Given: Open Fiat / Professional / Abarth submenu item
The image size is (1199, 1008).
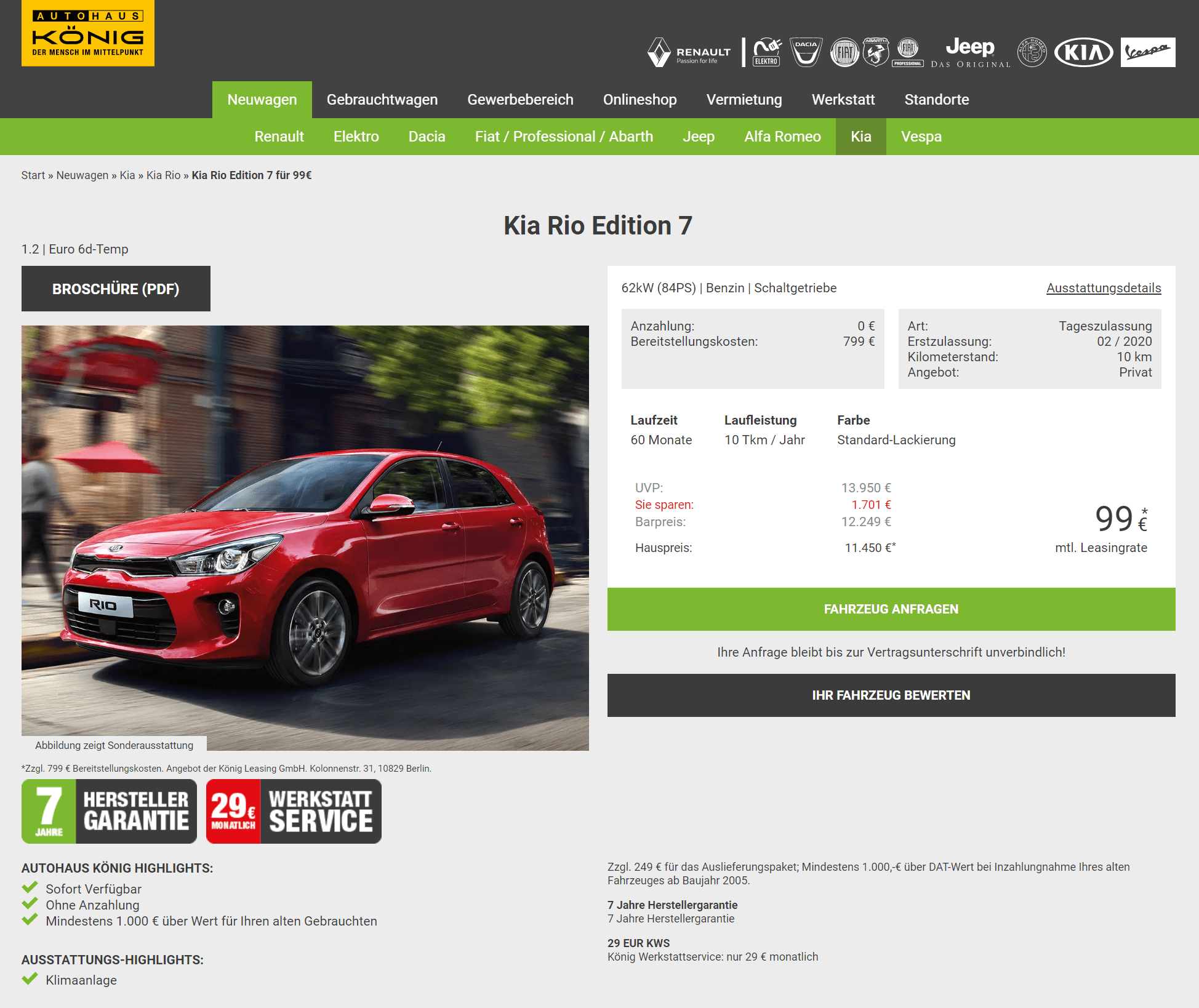Looking at the screenshot, I should [564, 137].
